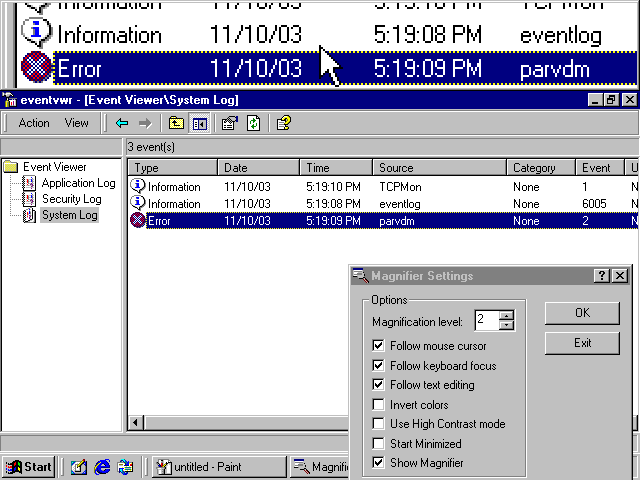Toggle the Show/Hide Console Tree icon
Viewport: 640px width, 480px height.
click(200, 123)
